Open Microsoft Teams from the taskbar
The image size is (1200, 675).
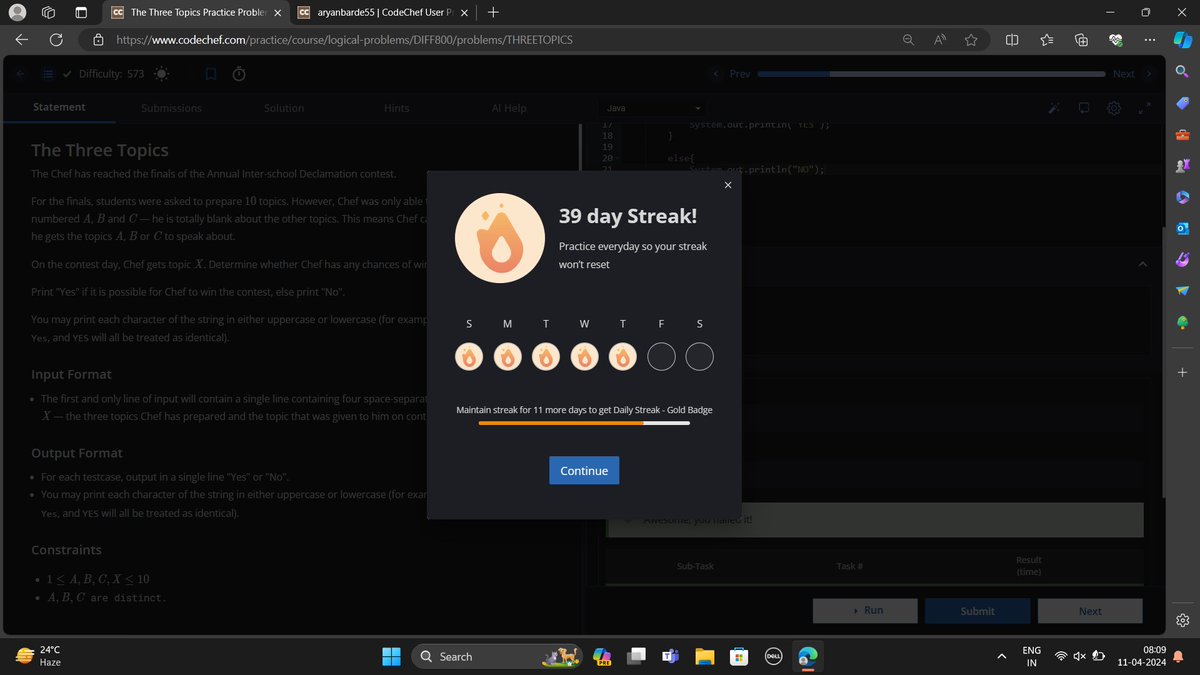tap(671, 656)
